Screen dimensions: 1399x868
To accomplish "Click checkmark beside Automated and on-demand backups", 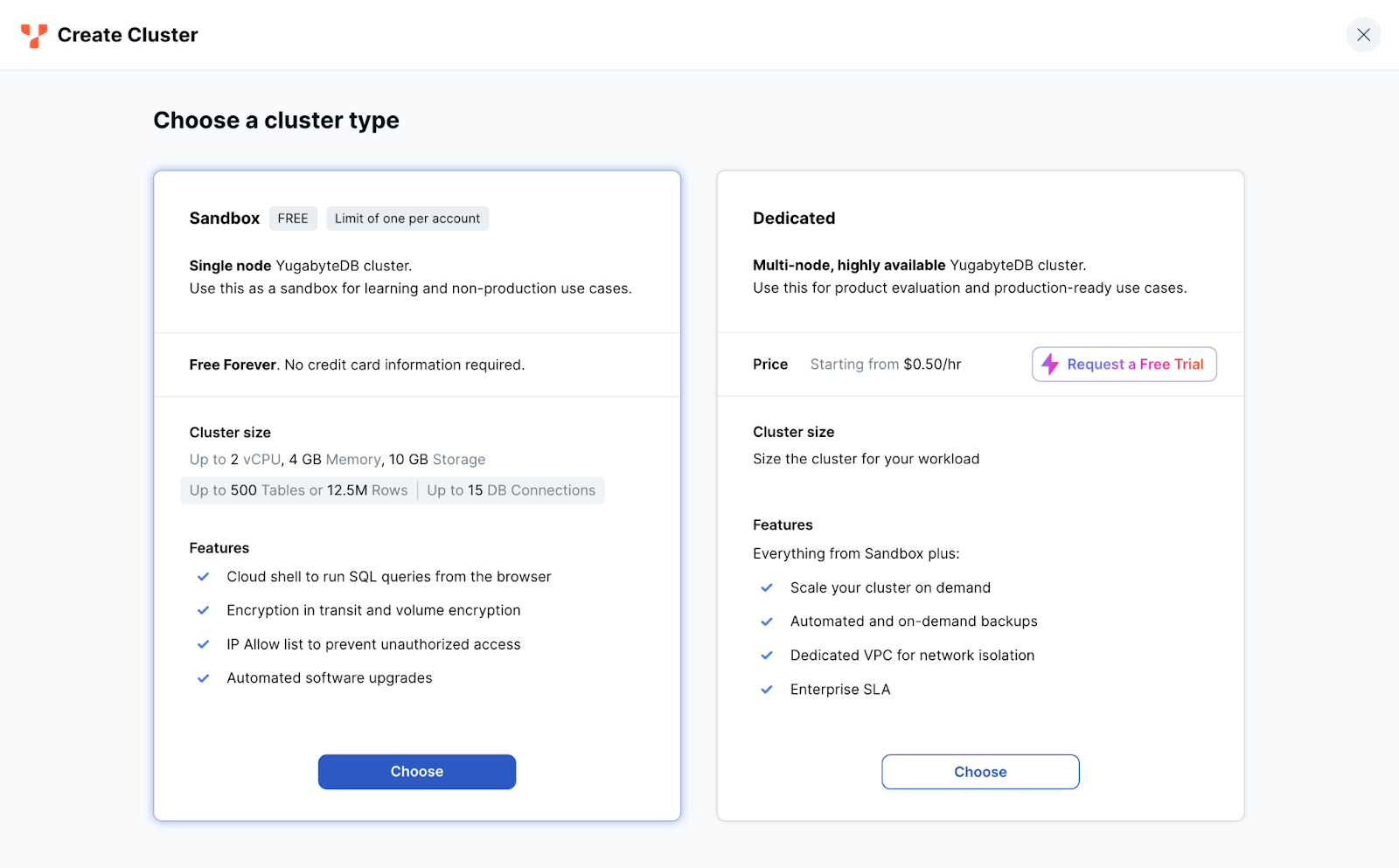I will coord(767,621).
